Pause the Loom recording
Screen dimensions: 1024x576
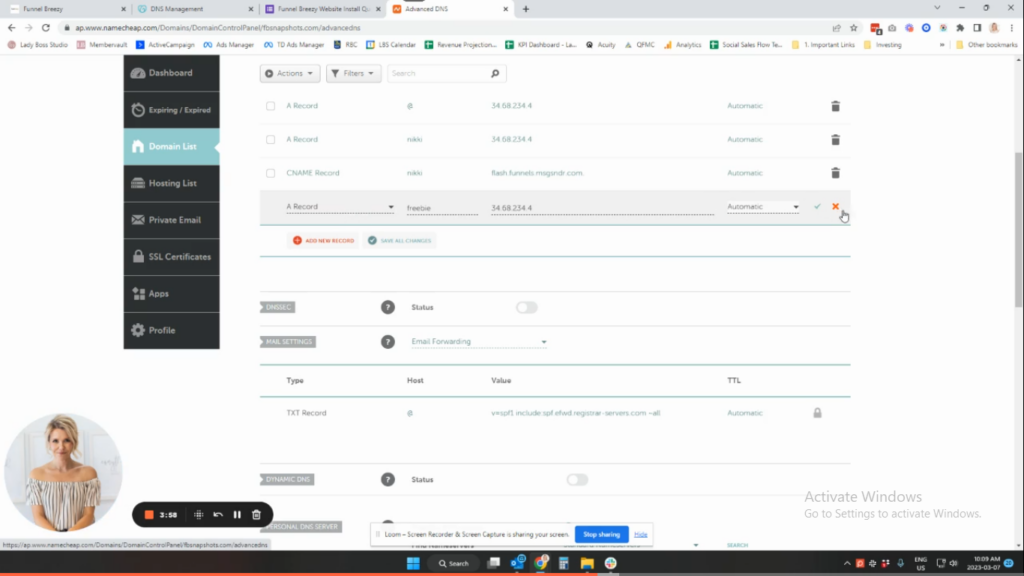[237, 515]
